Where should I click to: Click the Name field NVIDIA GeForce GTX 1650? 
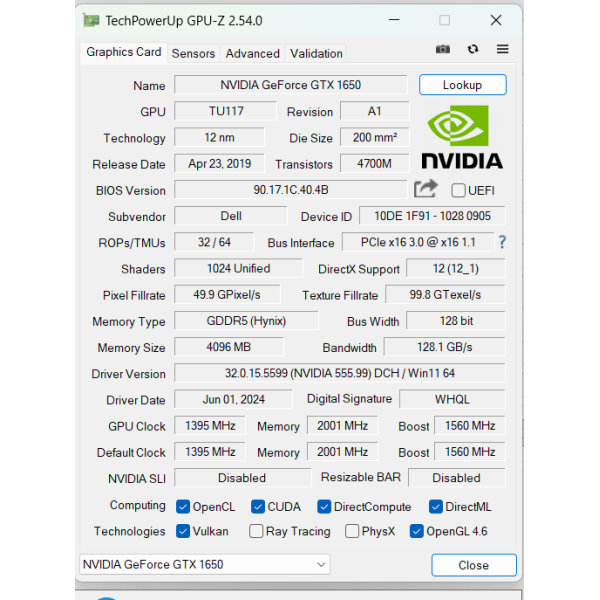[x=291, y=85]
